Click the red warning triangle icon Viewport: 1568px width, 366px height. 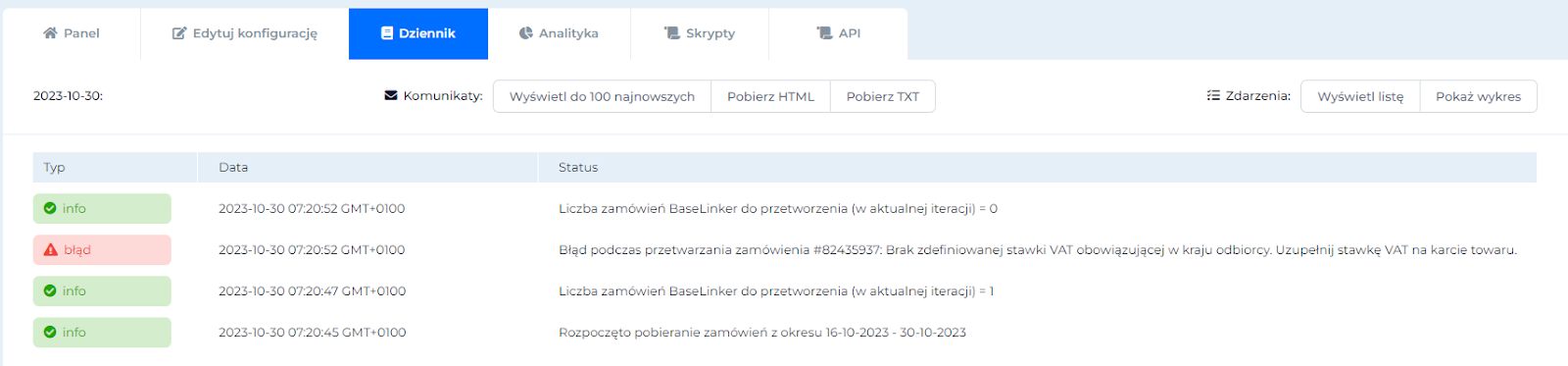[x=51, y=249]
